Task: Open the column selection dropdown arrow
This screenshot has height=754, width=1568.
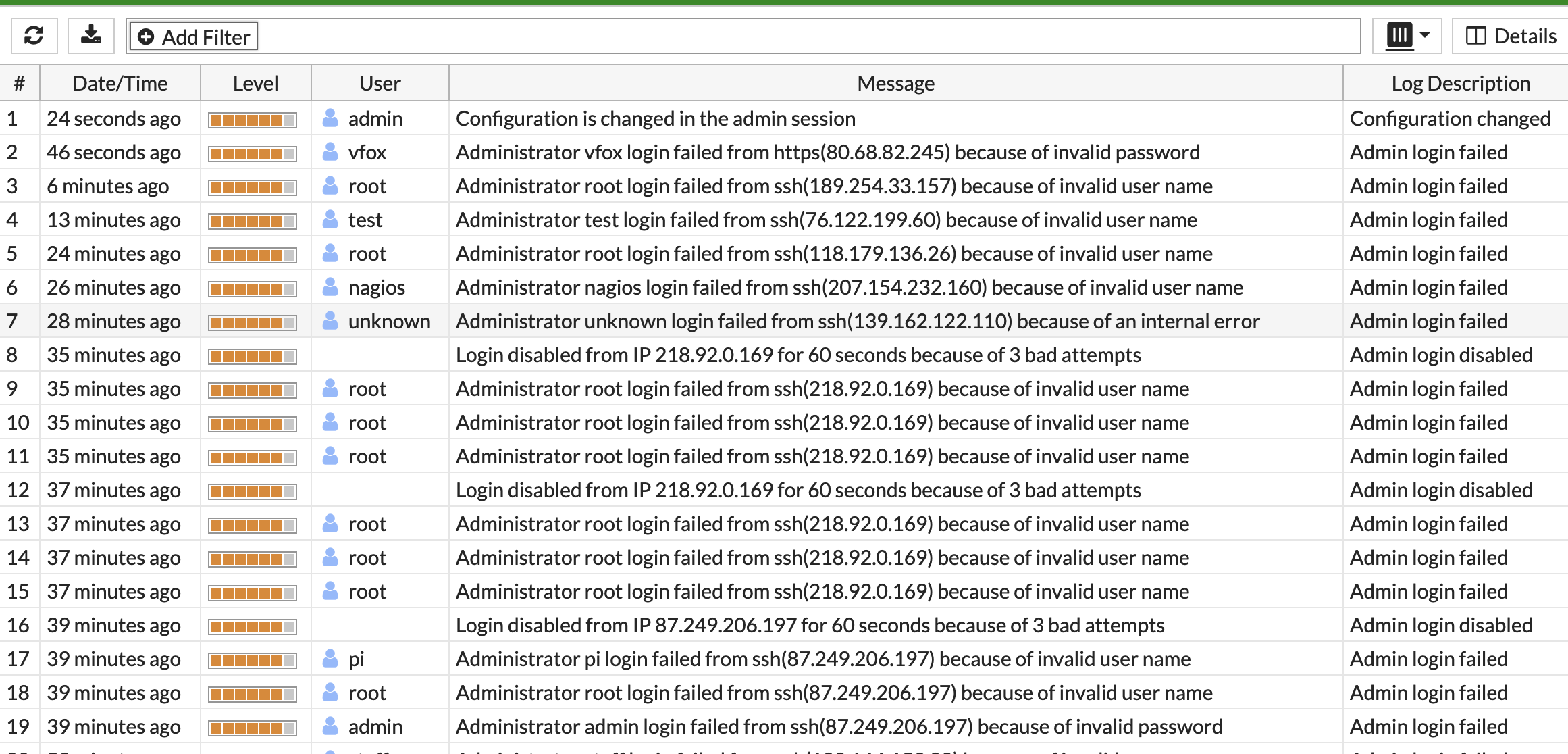Action: pos(1423,35)
